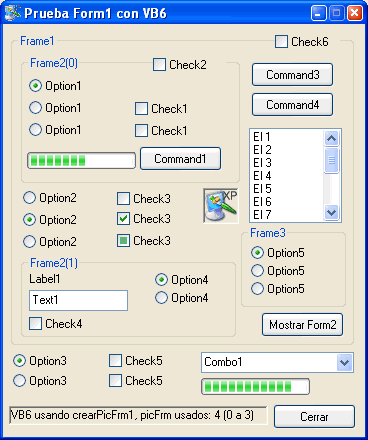Viewport: 368px width, 440px height.
Task: Click the listbox scrollbar thumb
Action: (x=331, y=160)
